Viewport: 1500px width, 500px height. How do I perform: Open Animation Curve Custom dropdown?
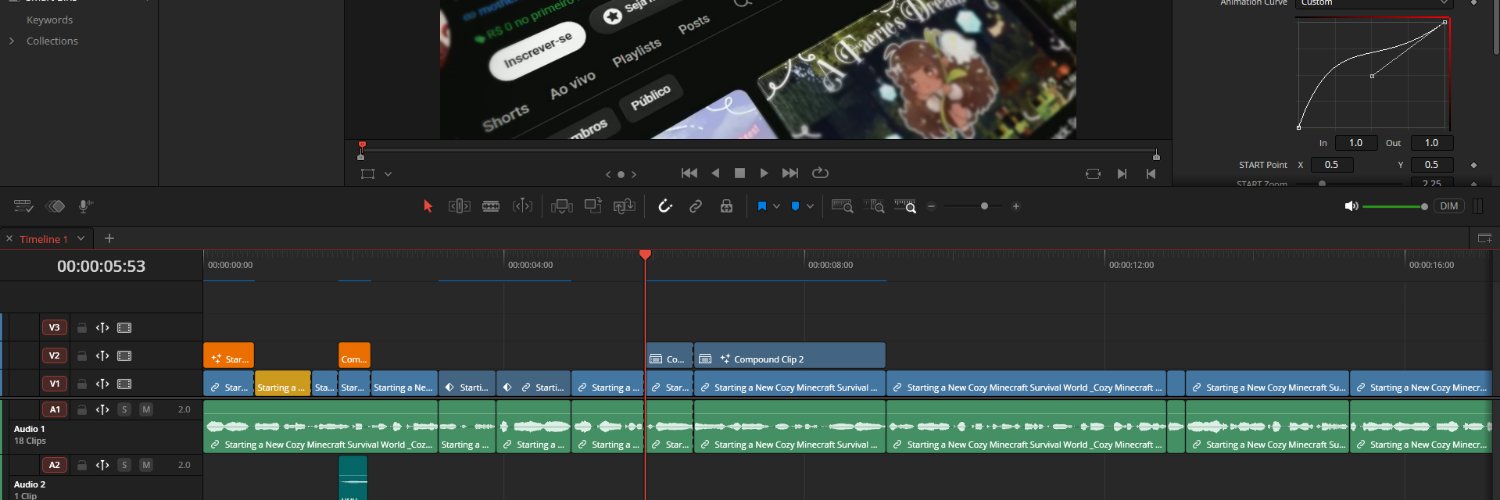1372,3
